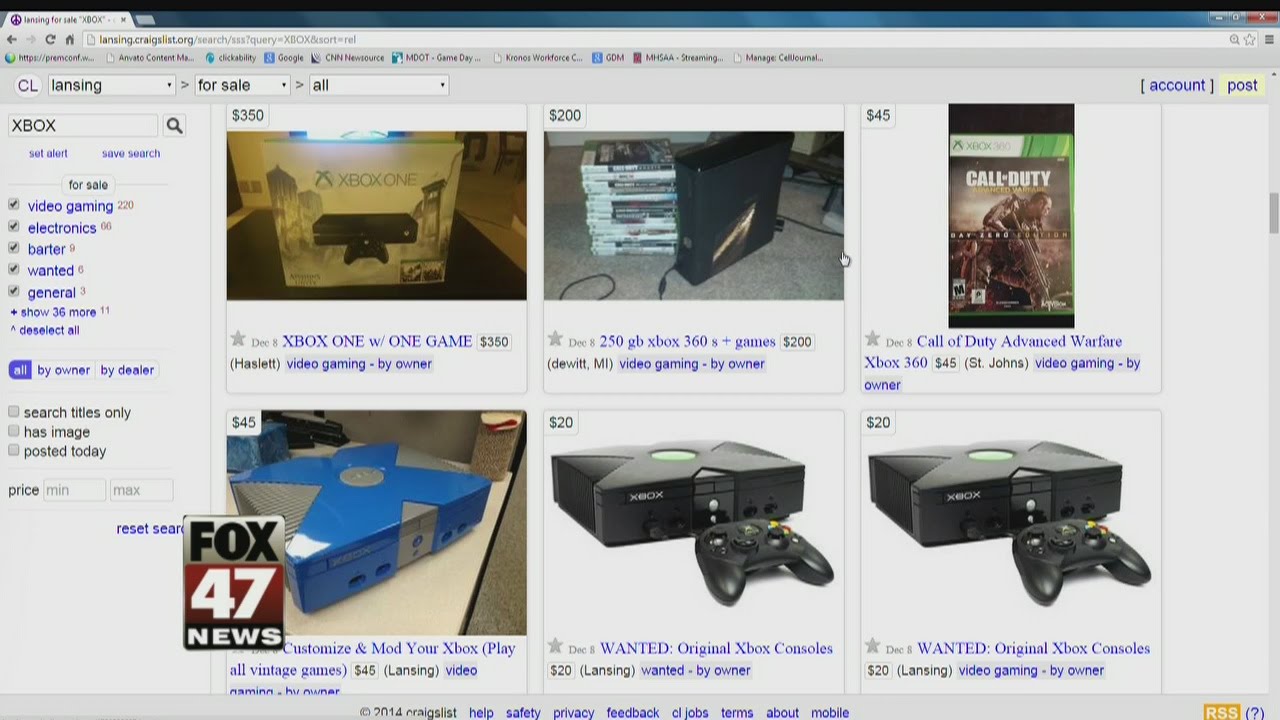This screenshot has width=1280, height=720.
Task: Star the $20 video gaming WANTED Xbox listing
Action: tap(872, 646)
